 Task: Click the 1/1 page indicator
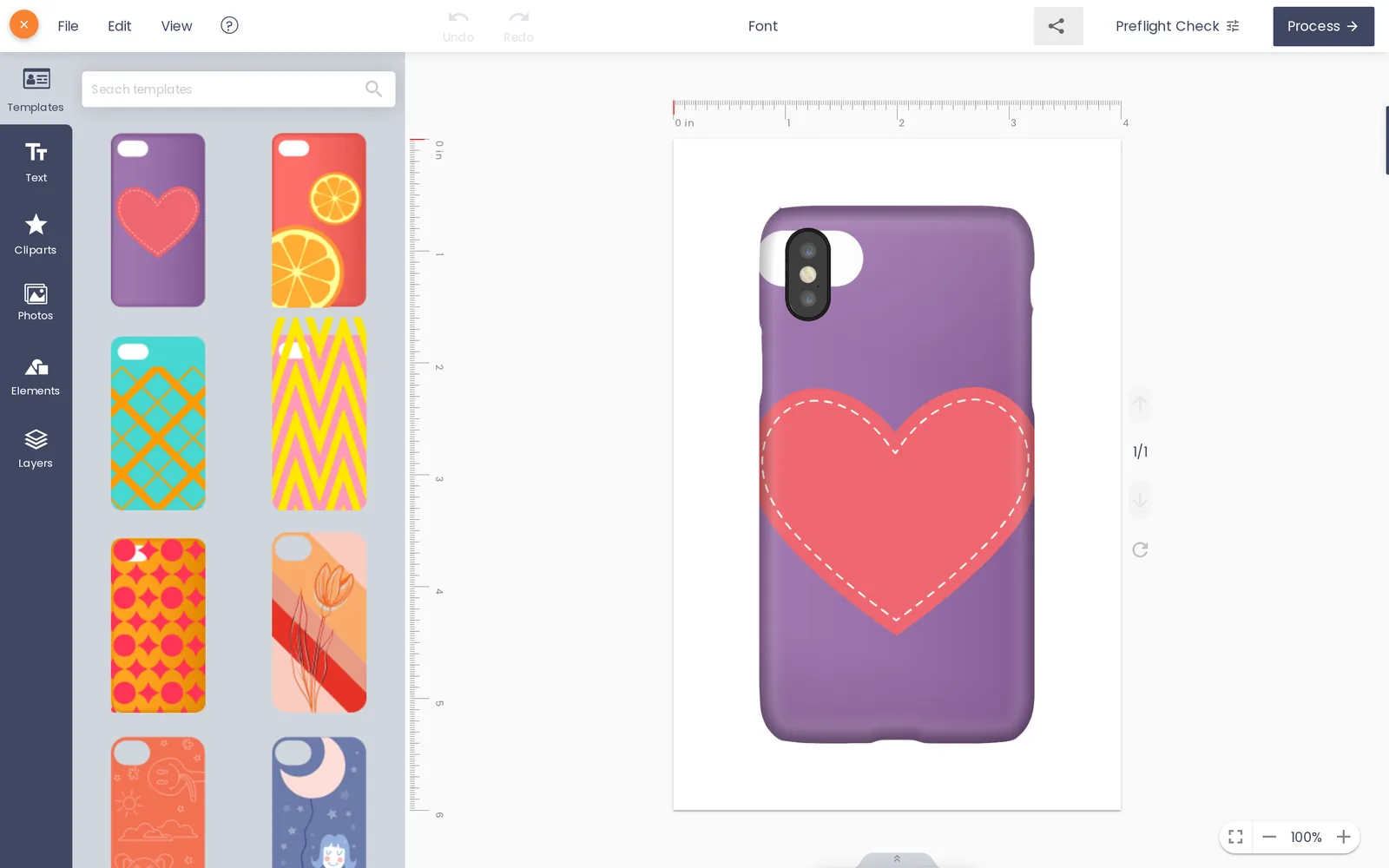[x=1140, y=451]
